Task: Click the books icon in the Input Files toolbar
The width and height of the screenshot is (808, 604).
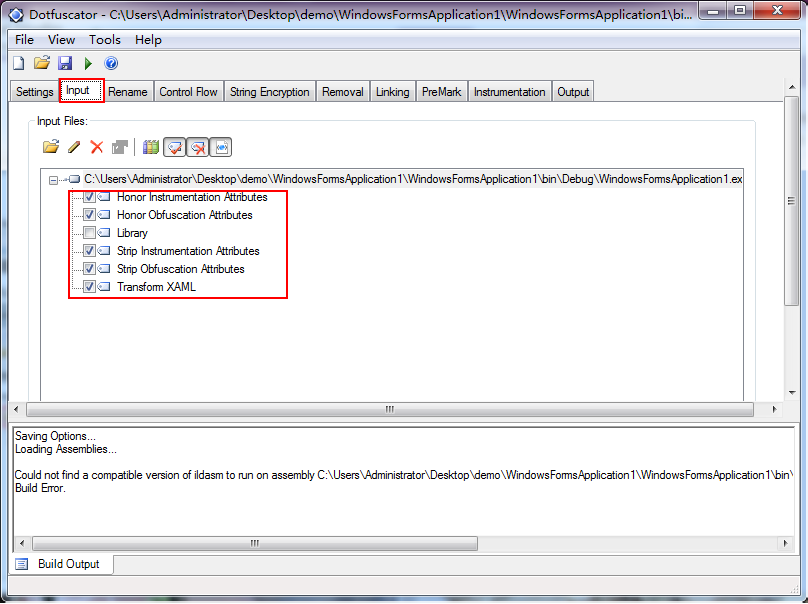Action: click(150, 147)
